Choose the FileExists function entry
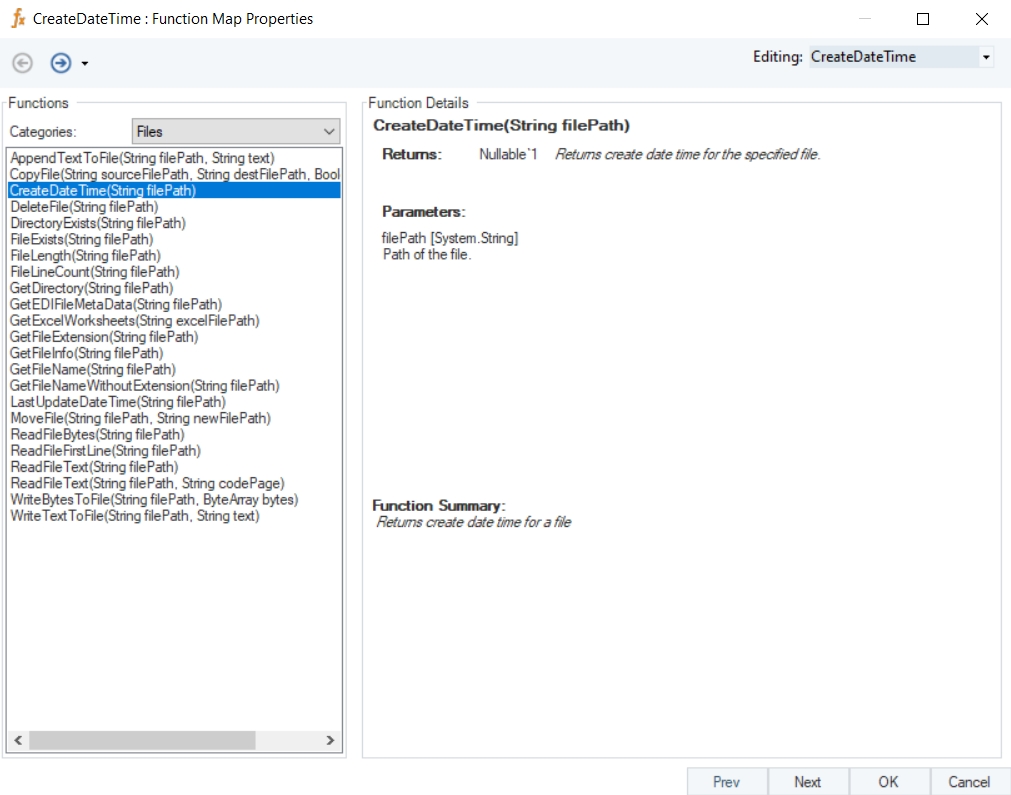The image size is (1011, 795). coord(82,239)
